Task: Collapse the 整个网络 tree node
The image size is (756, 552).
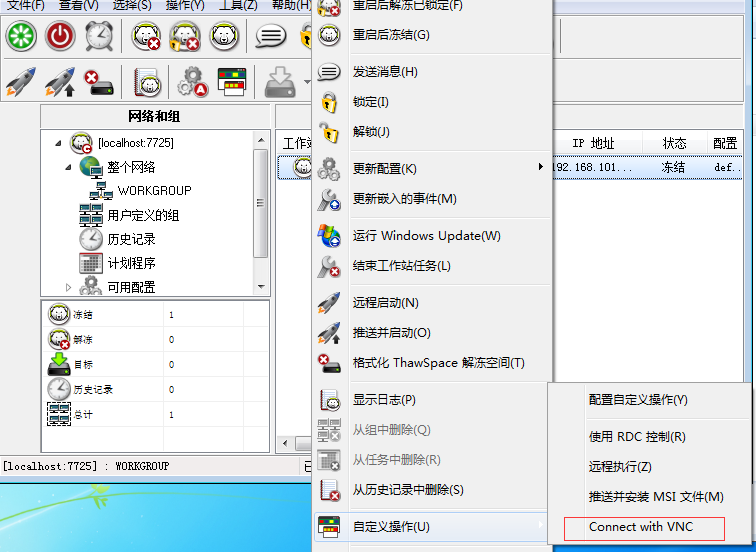Action: click(69, 167)
